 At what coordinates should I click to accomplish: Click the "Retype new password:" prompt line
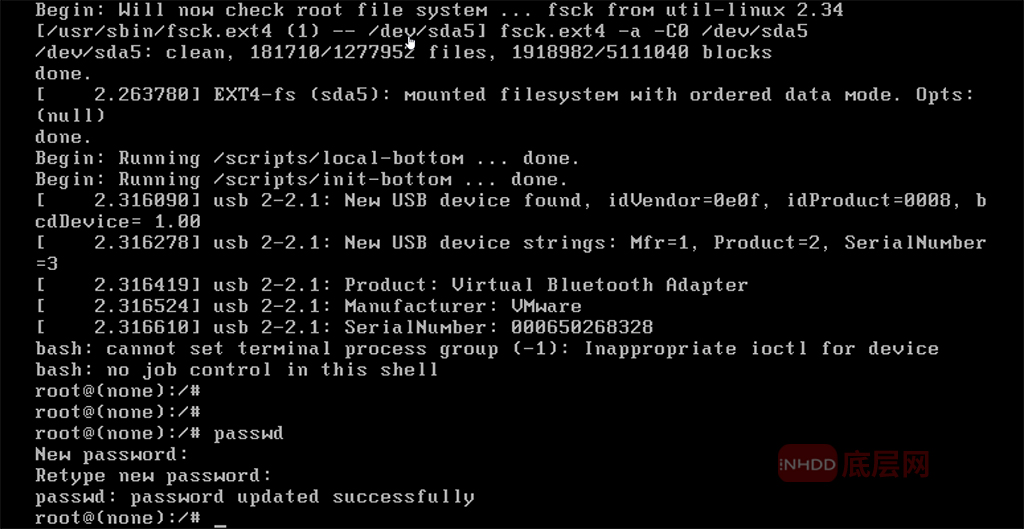tap(153, 475)
